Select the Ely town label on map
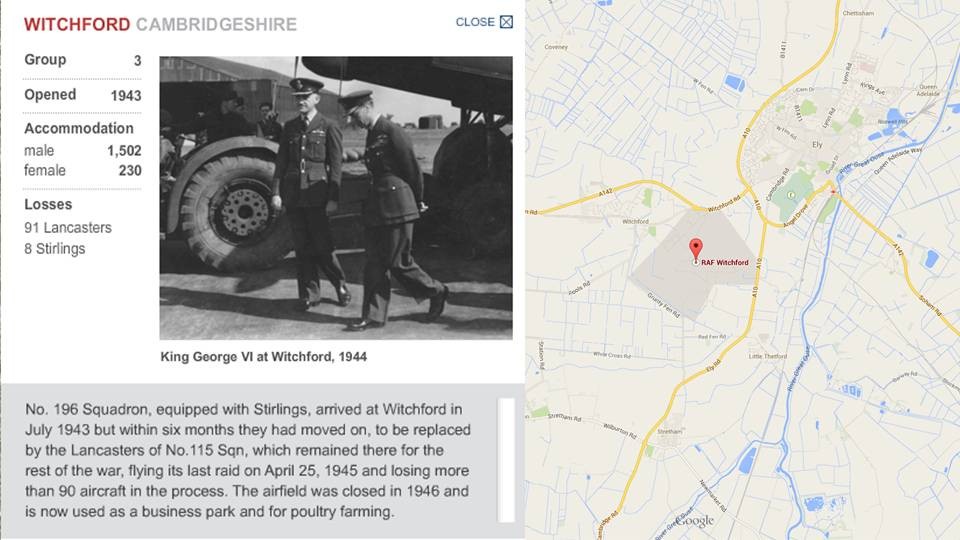 [817, 144]
